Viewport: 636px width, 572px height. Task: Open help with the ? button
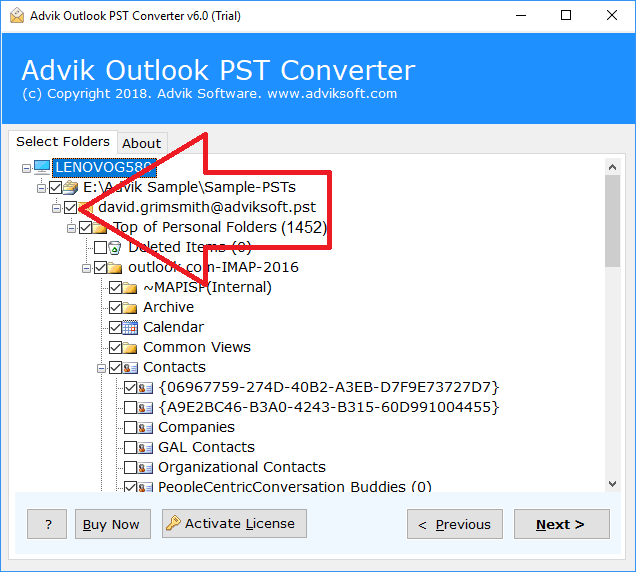click(x=47, y=524)
